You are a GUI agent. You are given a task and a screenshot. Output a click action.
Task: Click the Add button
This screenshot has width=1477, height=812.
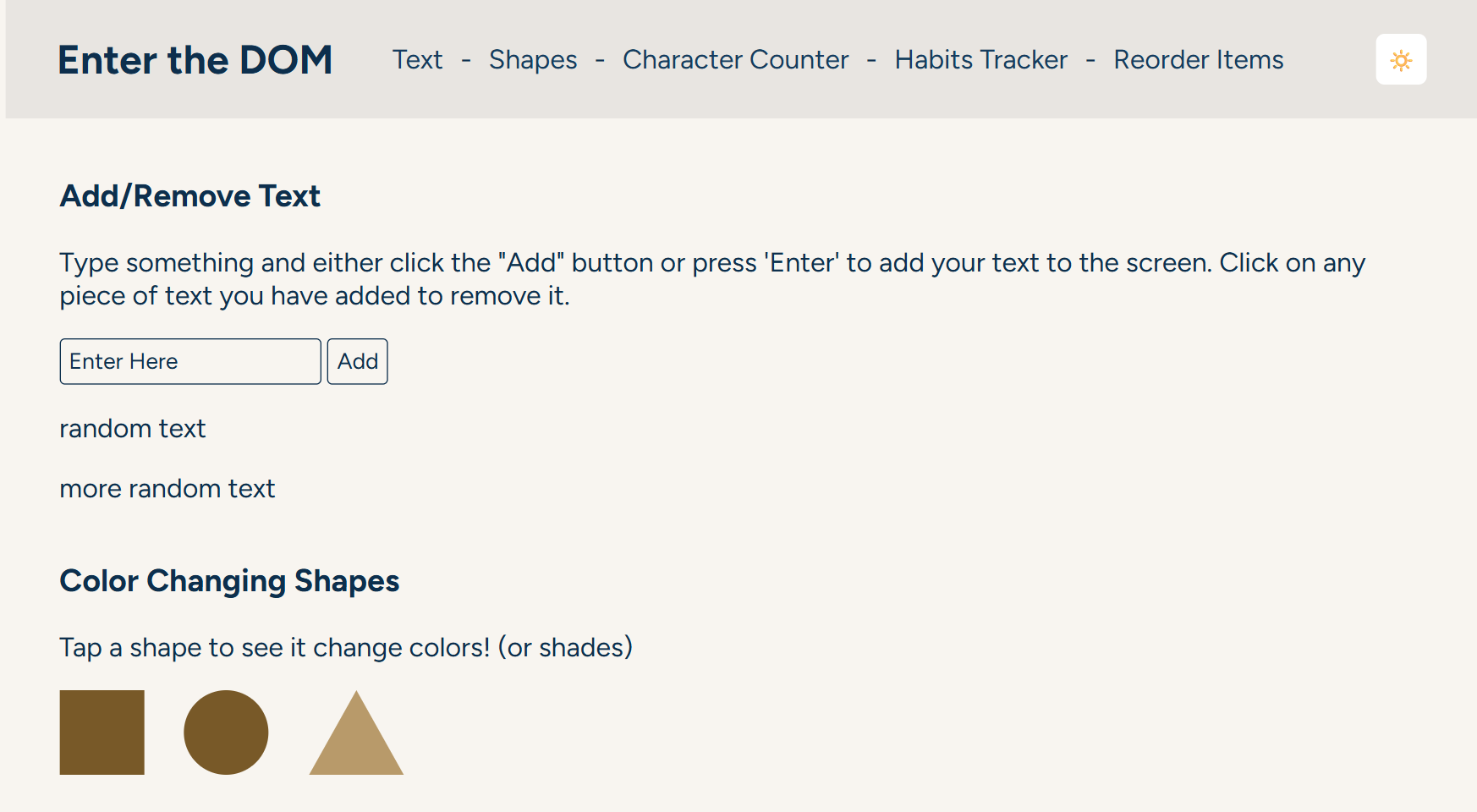point(358,361)
